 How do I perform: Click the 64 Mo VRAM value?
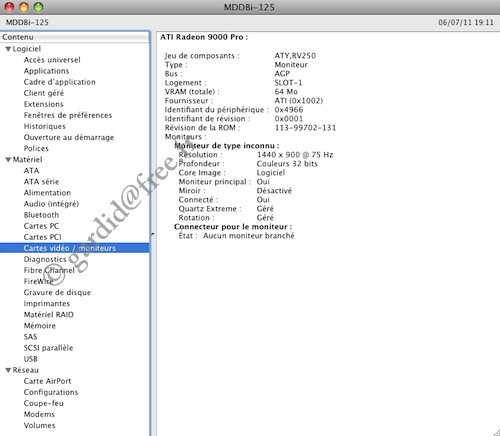click(286, 92)
